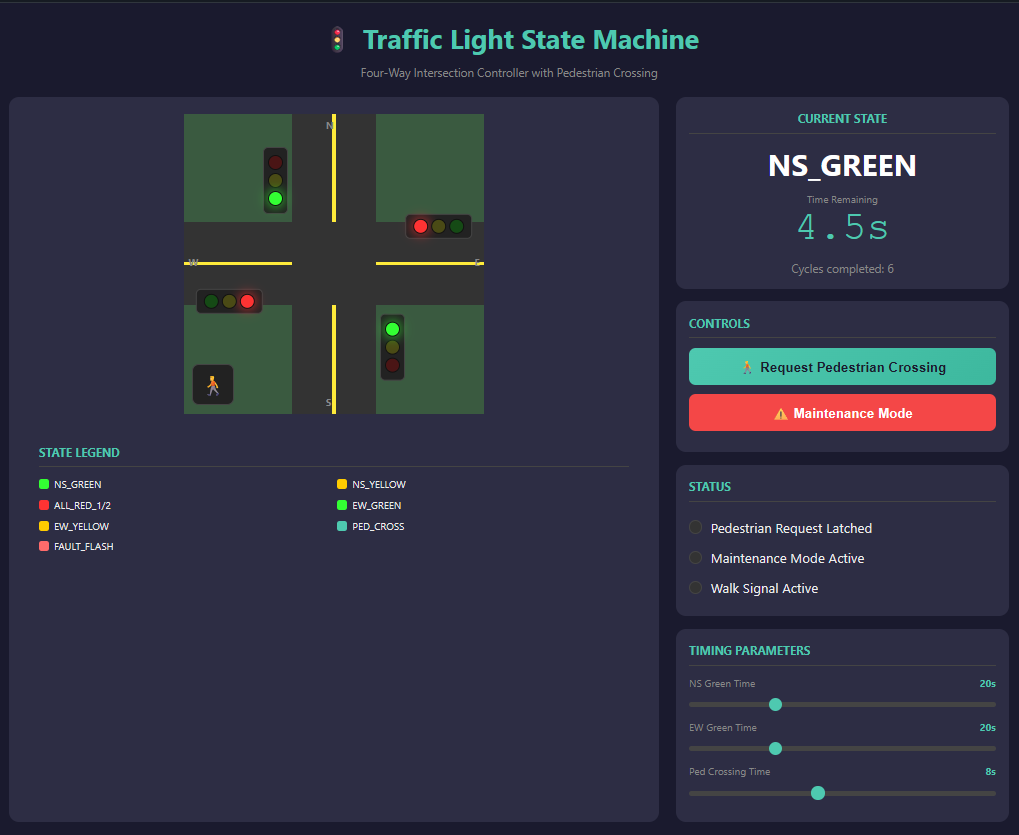
Task: Click the Maintenance Mode Active indicator
Action: (x=696, y=557)
